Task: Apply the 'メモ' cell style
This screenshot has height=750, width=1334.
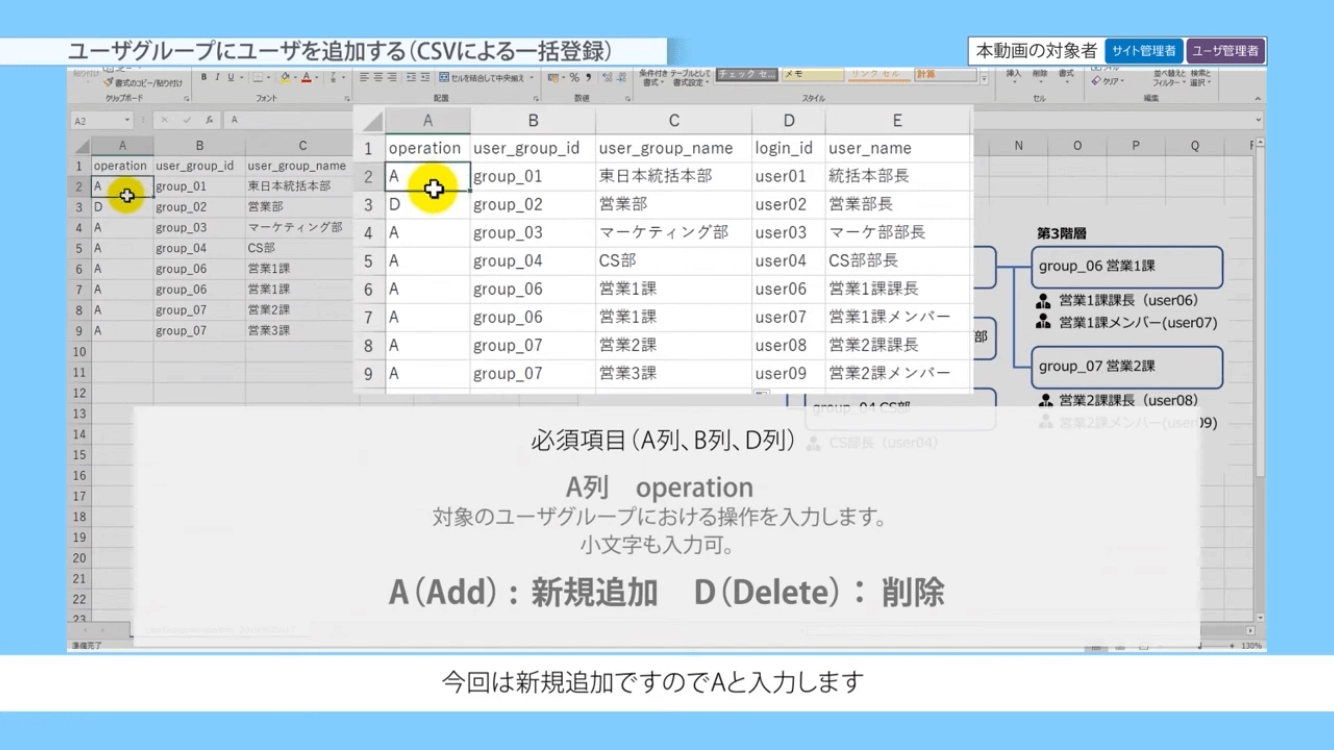Action: (x=812, y=74)
